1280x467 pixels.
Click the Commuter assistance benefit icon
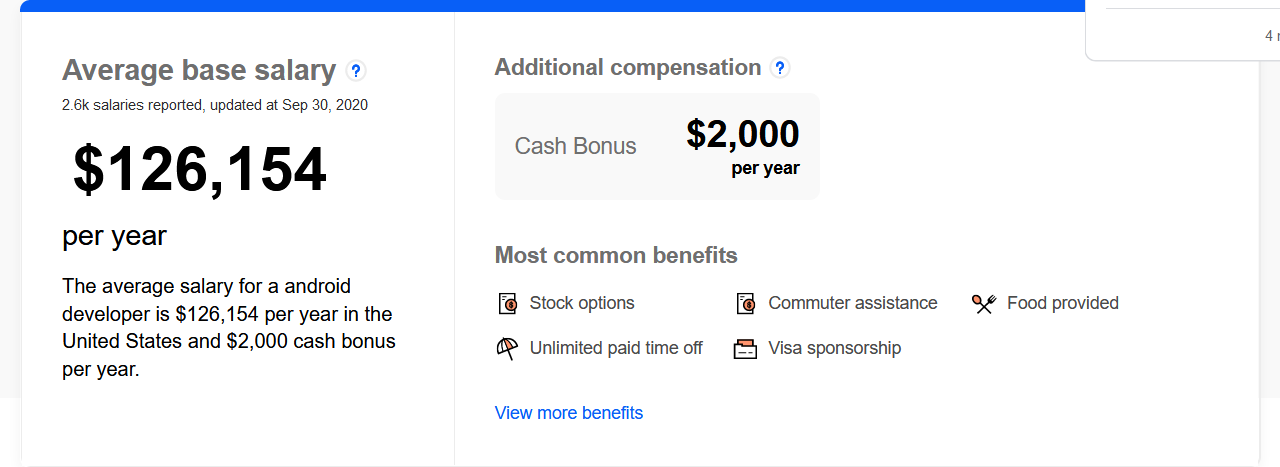click(746, 304)
